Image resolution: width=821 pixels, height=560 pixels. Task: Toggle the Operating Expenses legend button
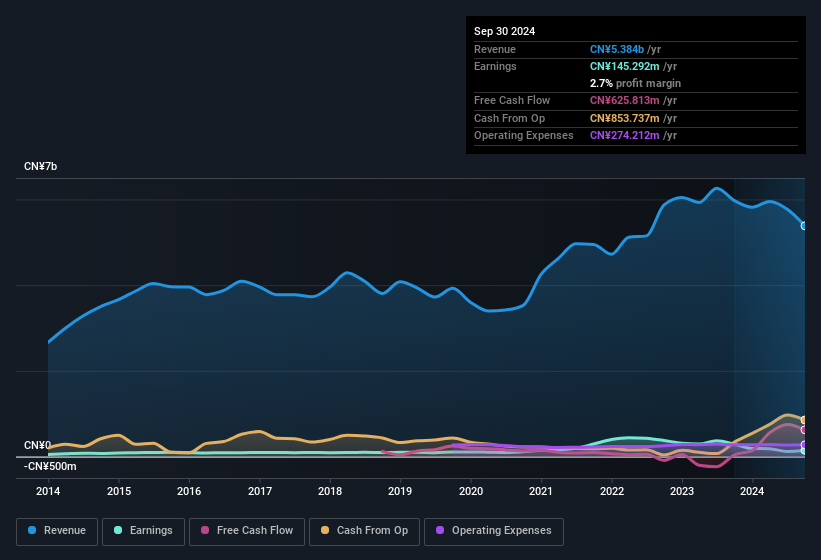coord(494,531)
